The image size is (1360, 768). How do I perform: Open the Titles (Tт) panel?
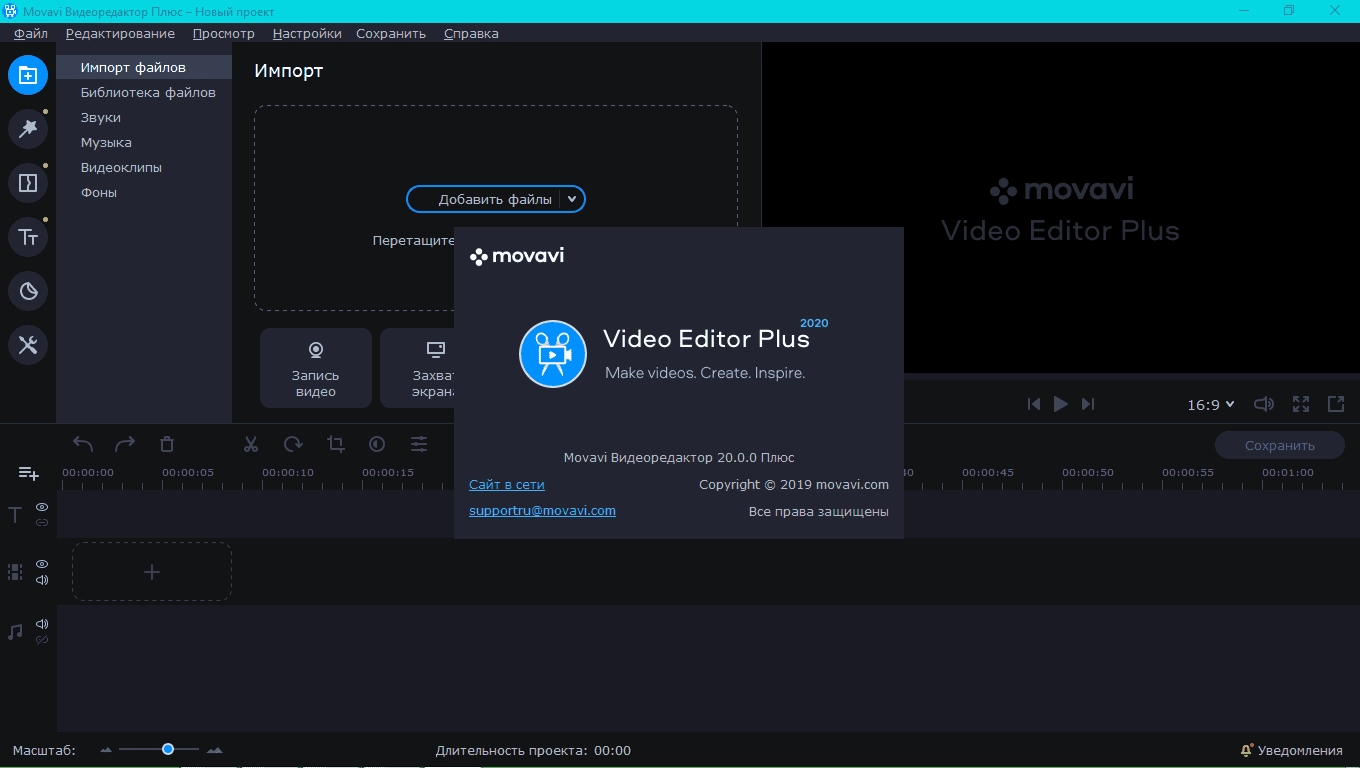click(28, 237)
